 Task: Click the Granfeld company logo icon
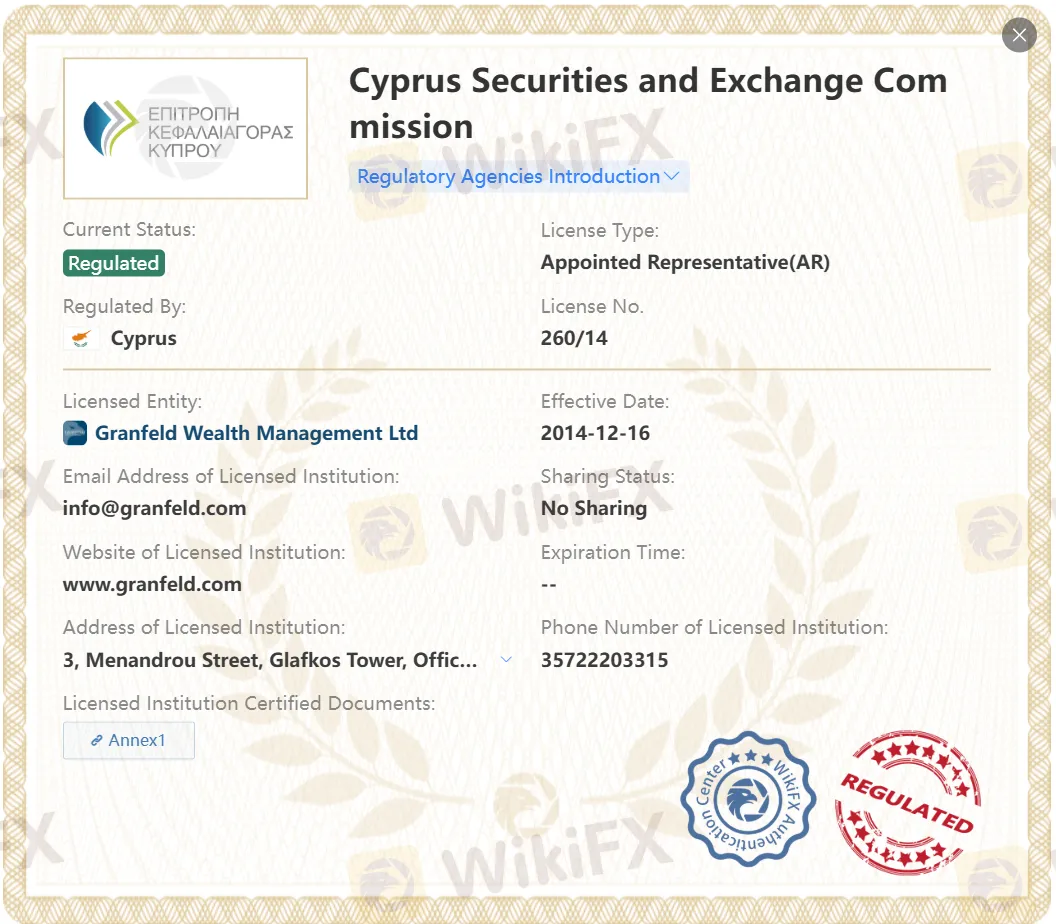coord(75,433)
